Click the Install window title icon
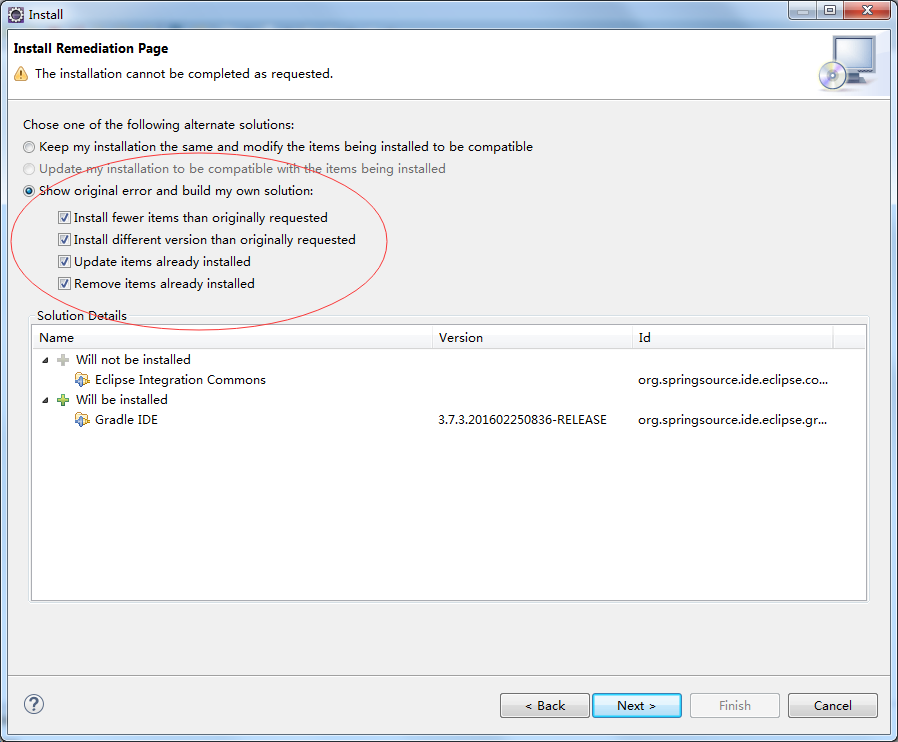 [16, 14]
